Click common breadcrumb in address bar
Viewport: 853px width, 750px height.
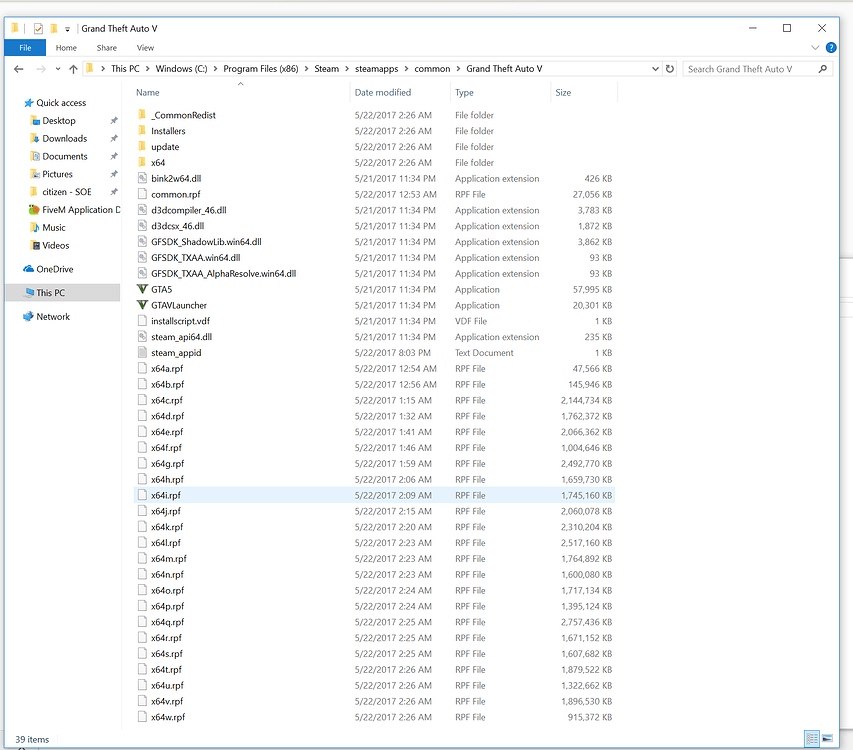[x=432, y=69]
